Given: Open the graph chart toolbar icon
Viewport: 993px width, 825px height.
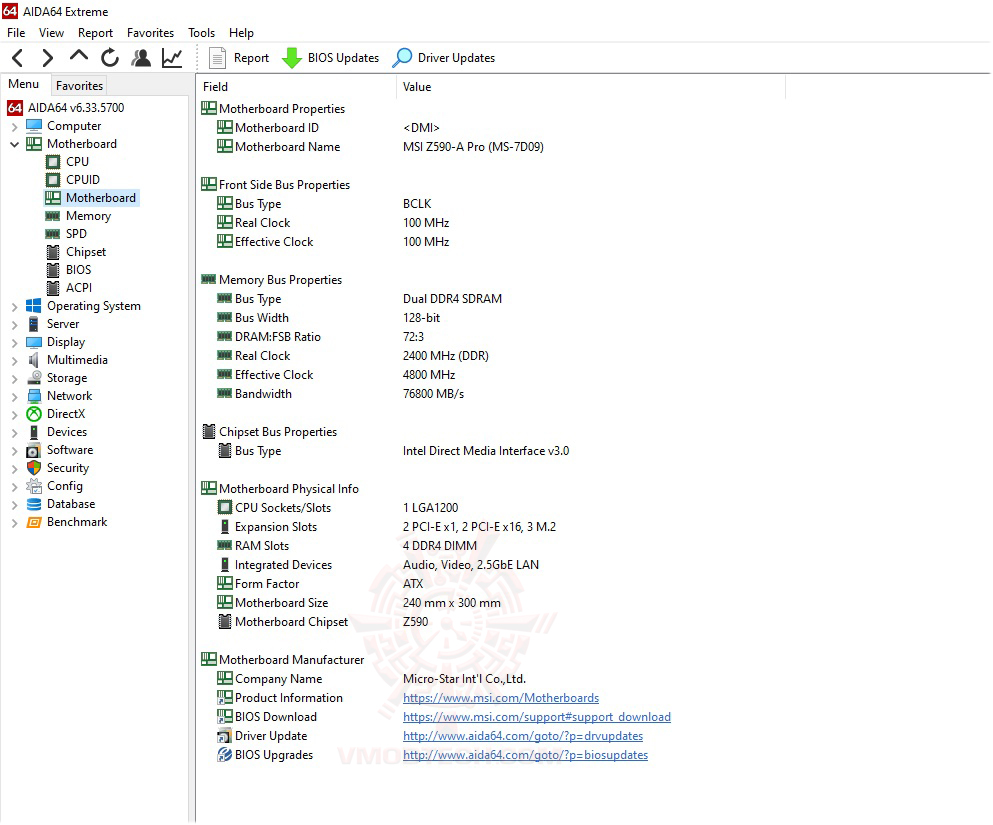Looking at the screenshot, I should coord(172,58).
